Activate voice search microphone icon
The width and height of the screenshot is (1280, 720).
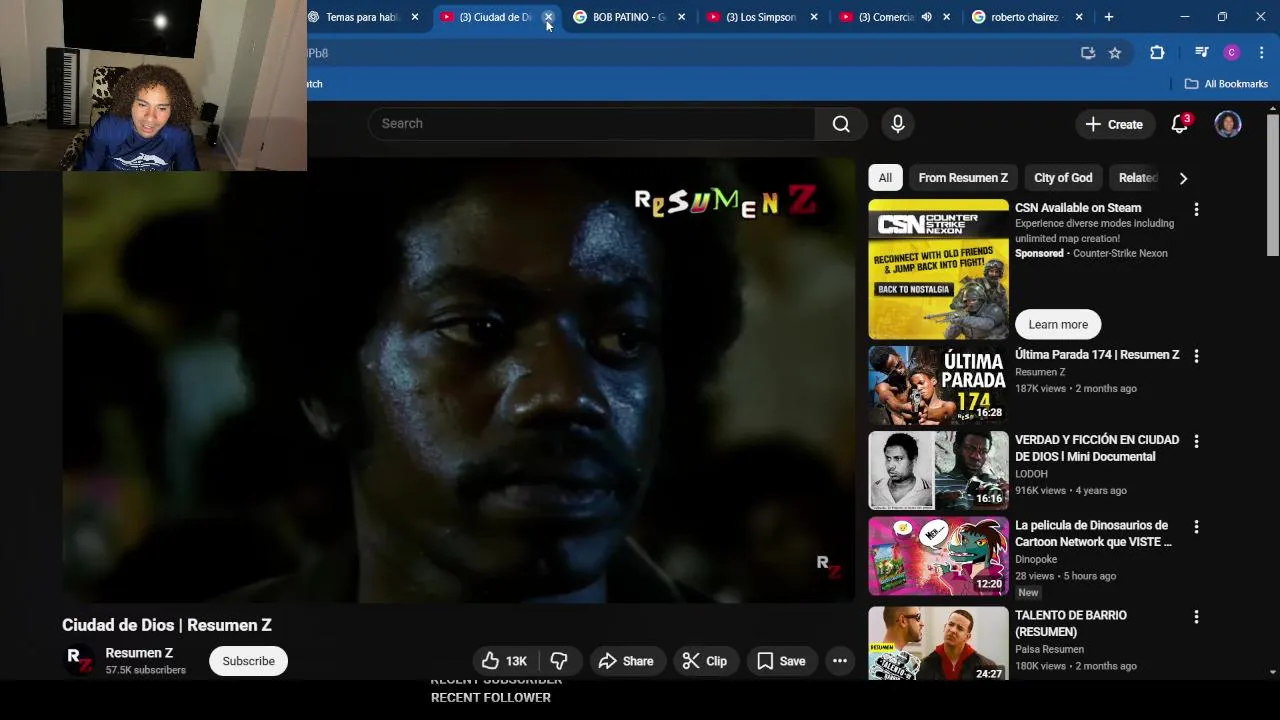coord(898,124)
